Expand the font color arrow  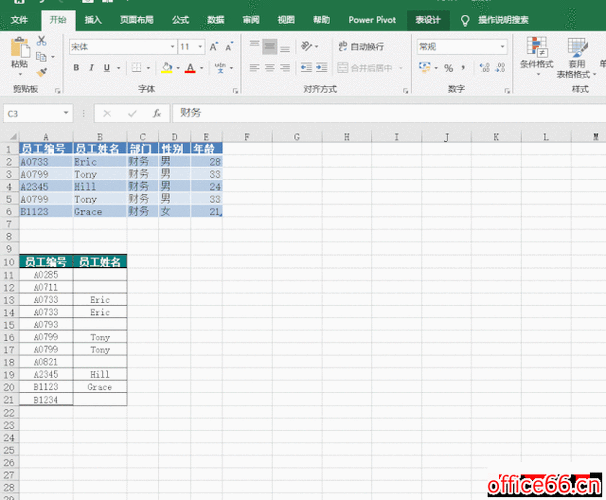pyautogui.click(x=201, y=68)
